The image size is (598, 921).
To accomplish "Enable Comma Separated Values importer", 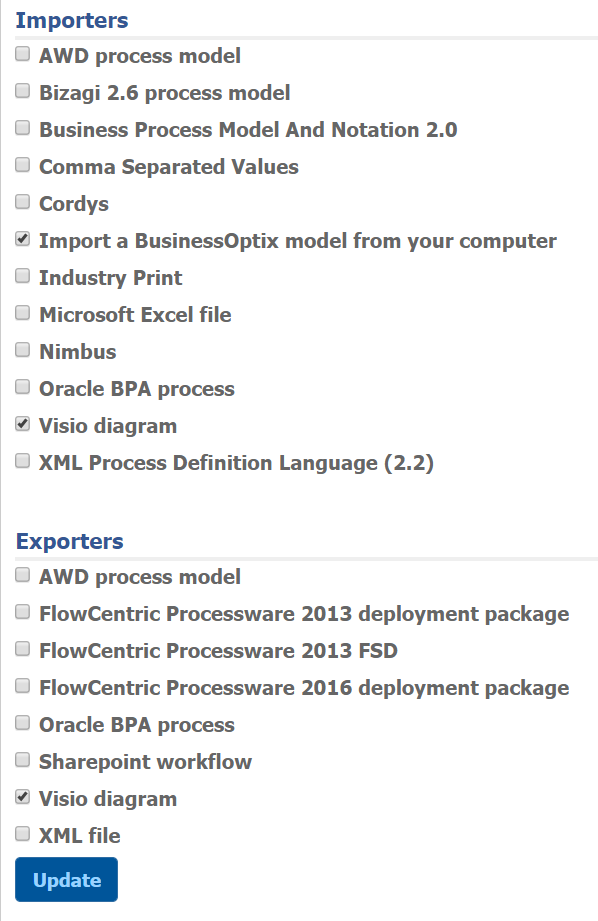I will (x=22, y=165).
